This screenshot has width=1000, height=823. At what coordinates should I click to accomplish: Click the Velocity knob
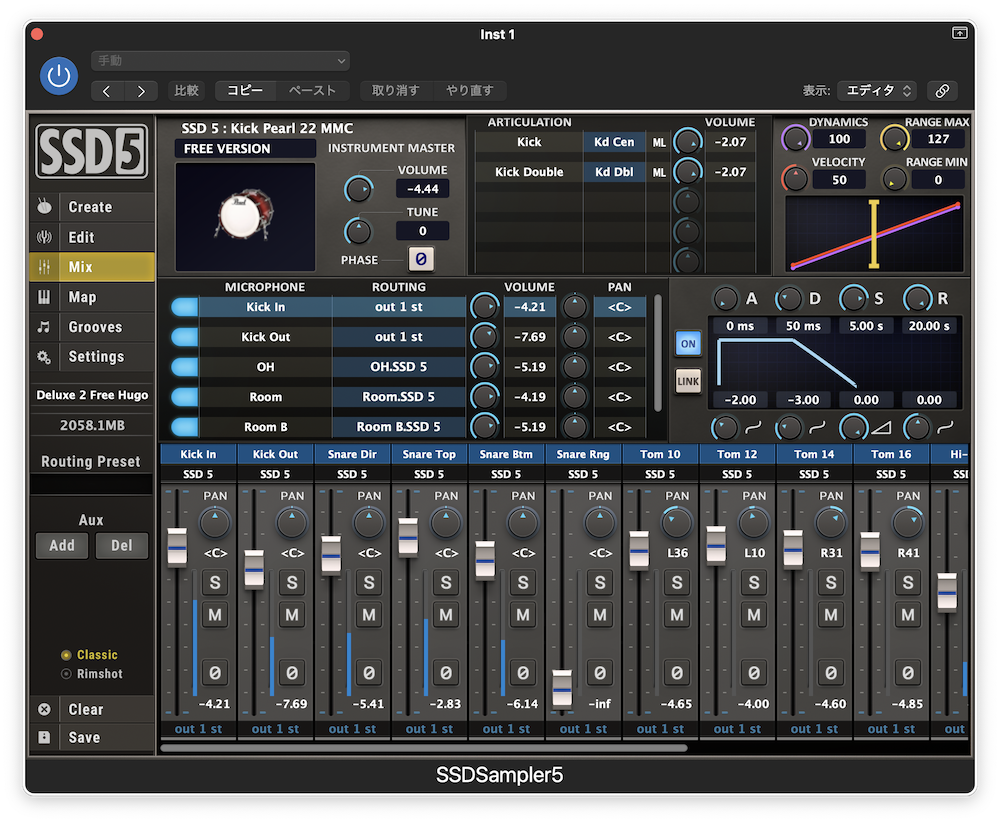pos(795,179)
